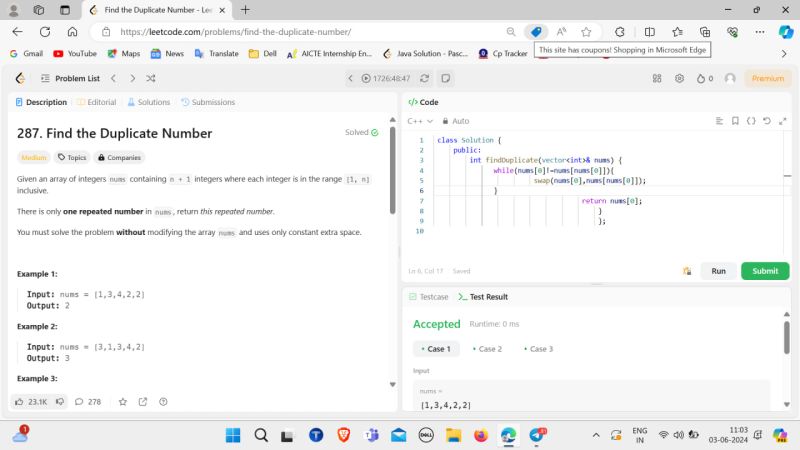Share the problem link icon
800x450 pixels.
tap(143, 402)
